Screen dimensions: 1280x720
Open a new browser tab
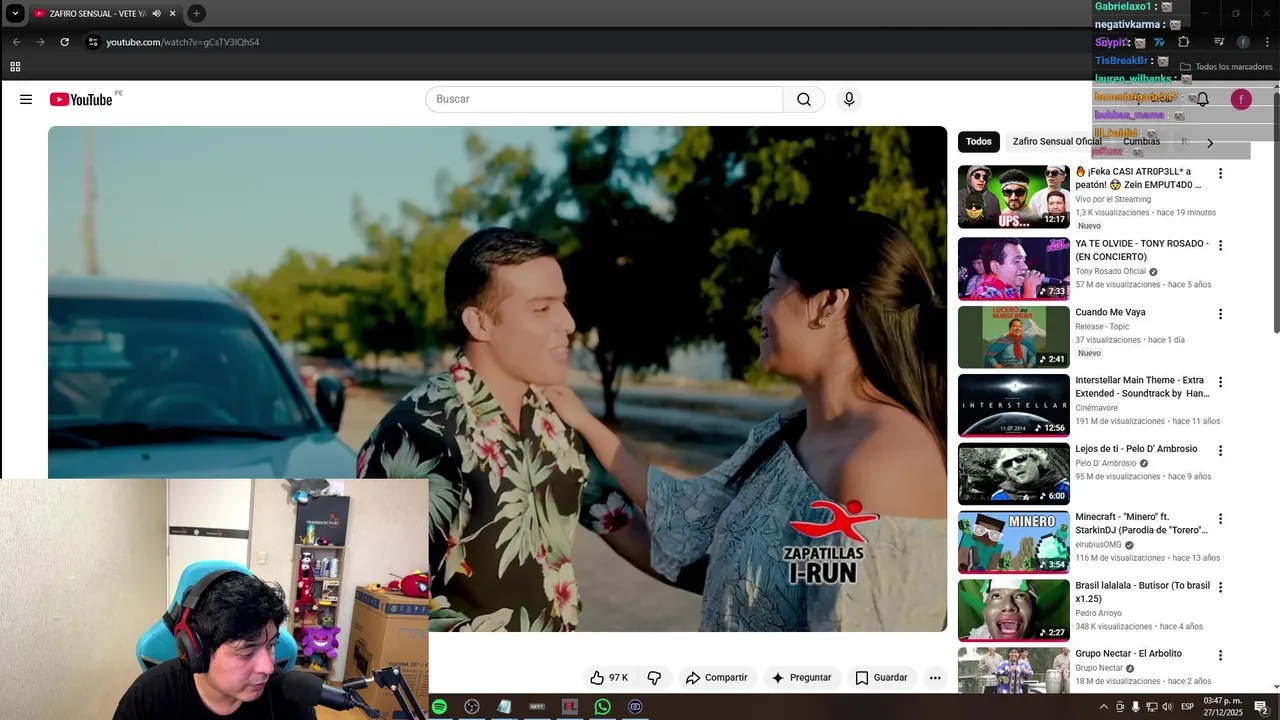coord(196,13)
